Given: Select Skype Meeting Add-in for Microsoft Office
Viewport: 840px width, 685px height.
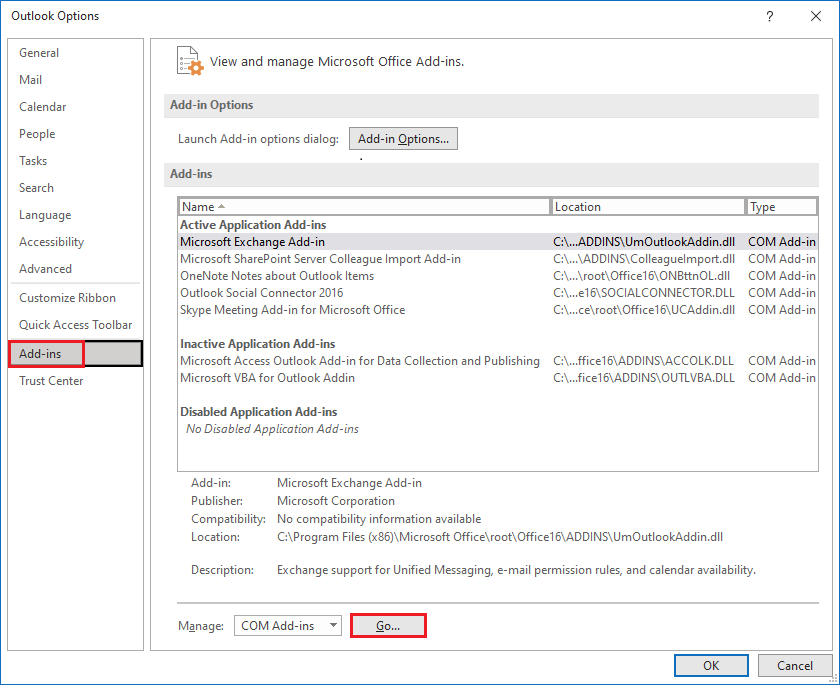Looking at the screenshot, I should point(291,310).
